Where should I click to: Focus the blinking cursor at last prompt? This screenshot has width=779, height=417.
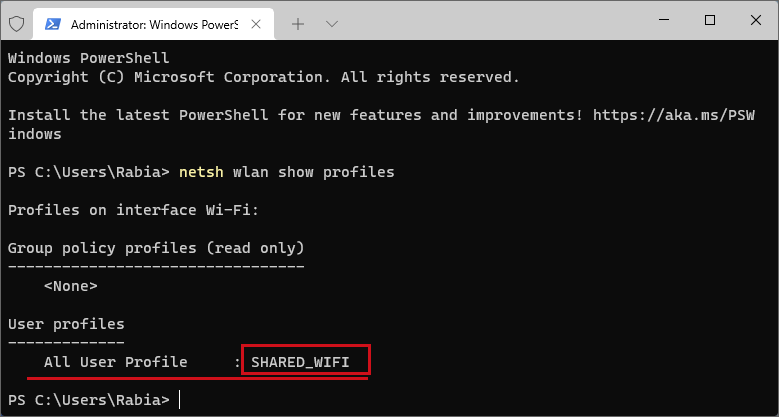tap(179, 400)
